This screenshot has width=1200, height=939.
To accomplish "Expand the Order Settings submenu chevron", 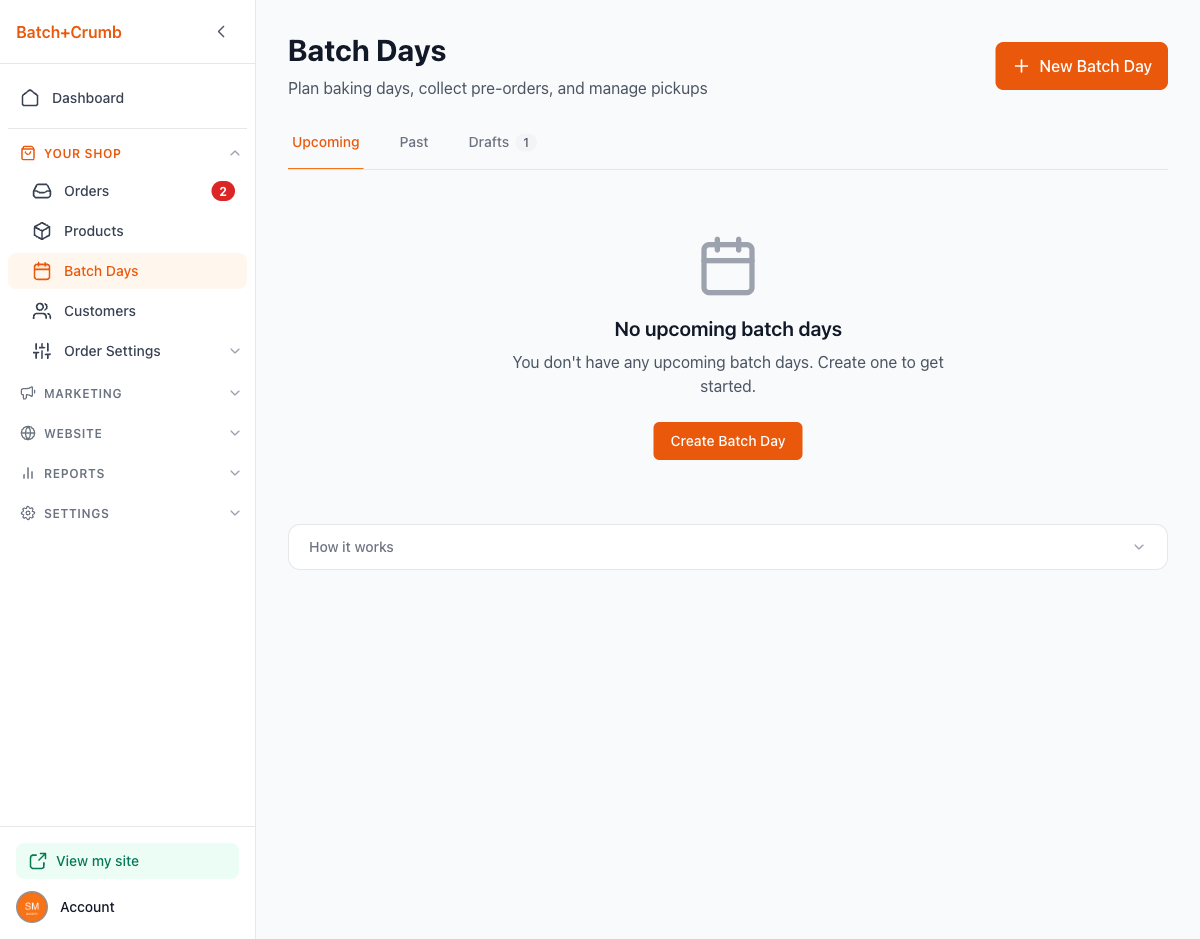I will (x=235, y=351).
